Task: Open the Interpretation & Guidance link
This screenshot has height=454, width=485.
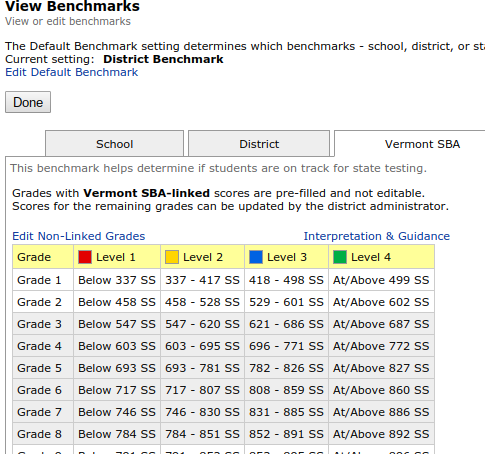Action: click(377, 236)
